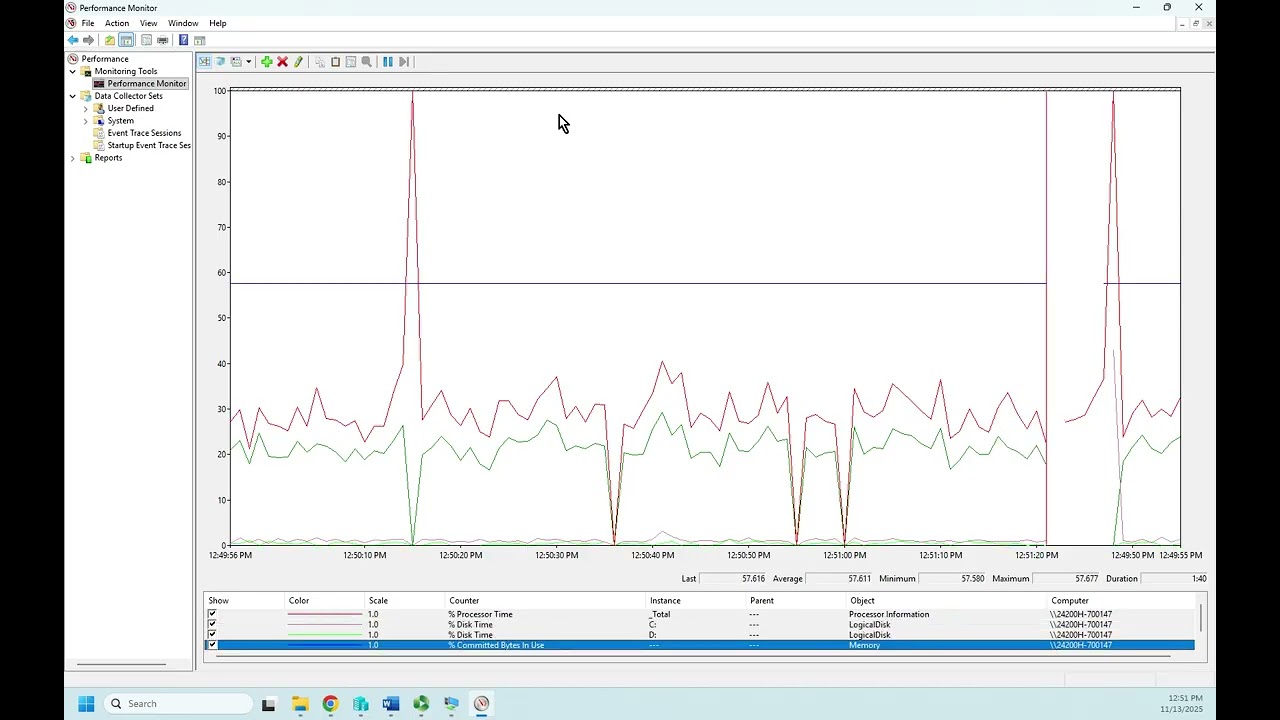Viewport: 1280px width, 720px height.
Task: Collapse Data Collector Sets node arrow
Action: [x=72, y=96]
